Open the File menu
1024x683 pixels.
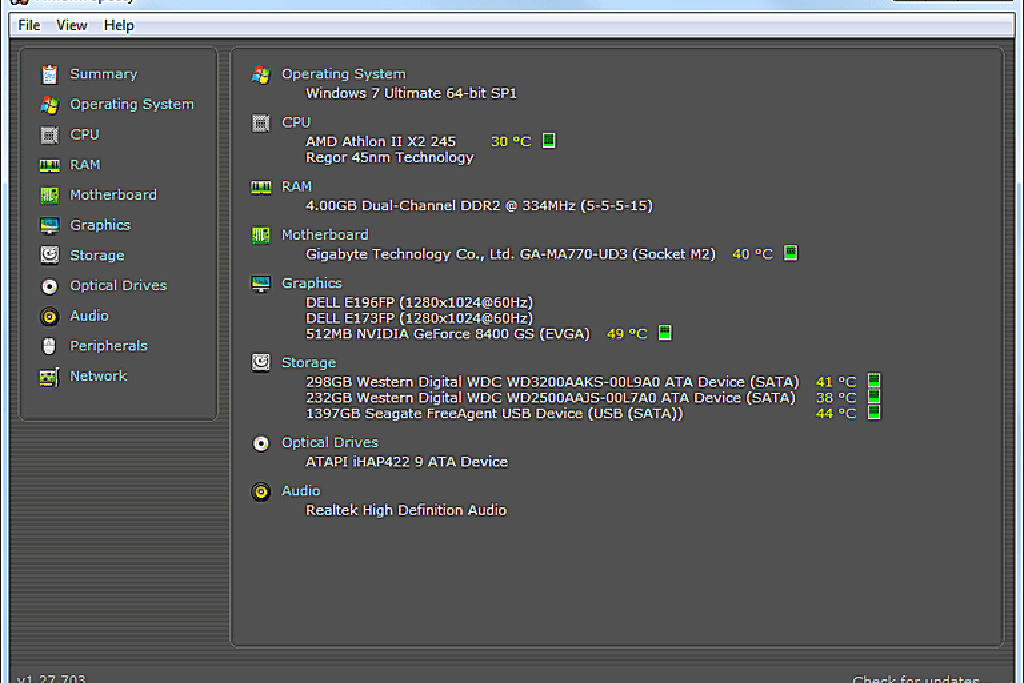click(x=29, y=25)
